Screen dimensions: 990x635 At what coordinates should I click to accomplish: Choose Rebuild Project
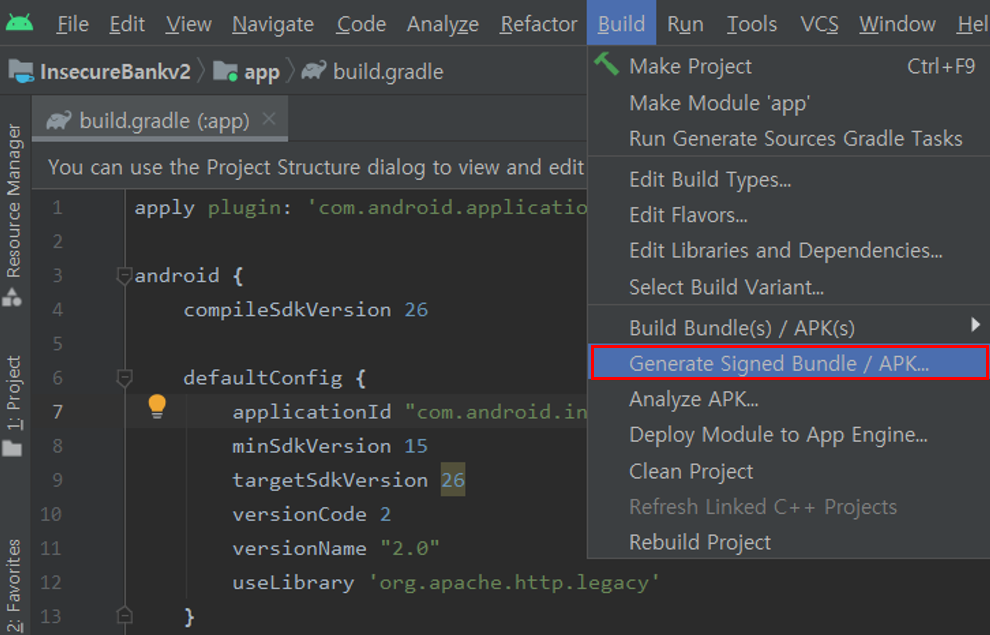[x=789, y=542]
